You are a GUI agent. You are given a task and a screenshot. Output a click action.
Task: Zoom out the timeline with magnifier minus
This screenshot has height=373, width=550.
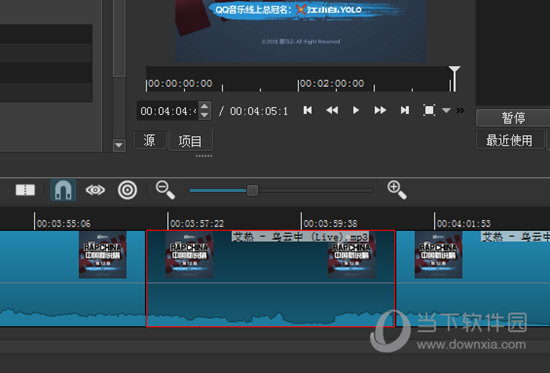165,190
